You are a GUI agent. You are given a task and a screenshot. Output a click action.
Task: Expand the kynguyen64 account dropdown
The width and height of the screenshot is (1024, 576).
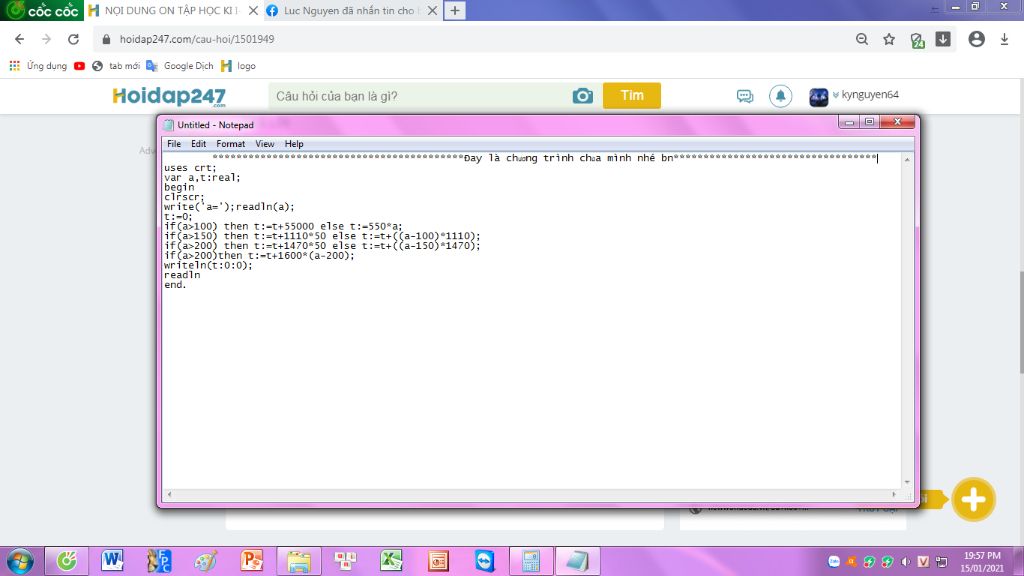(835, 95)
